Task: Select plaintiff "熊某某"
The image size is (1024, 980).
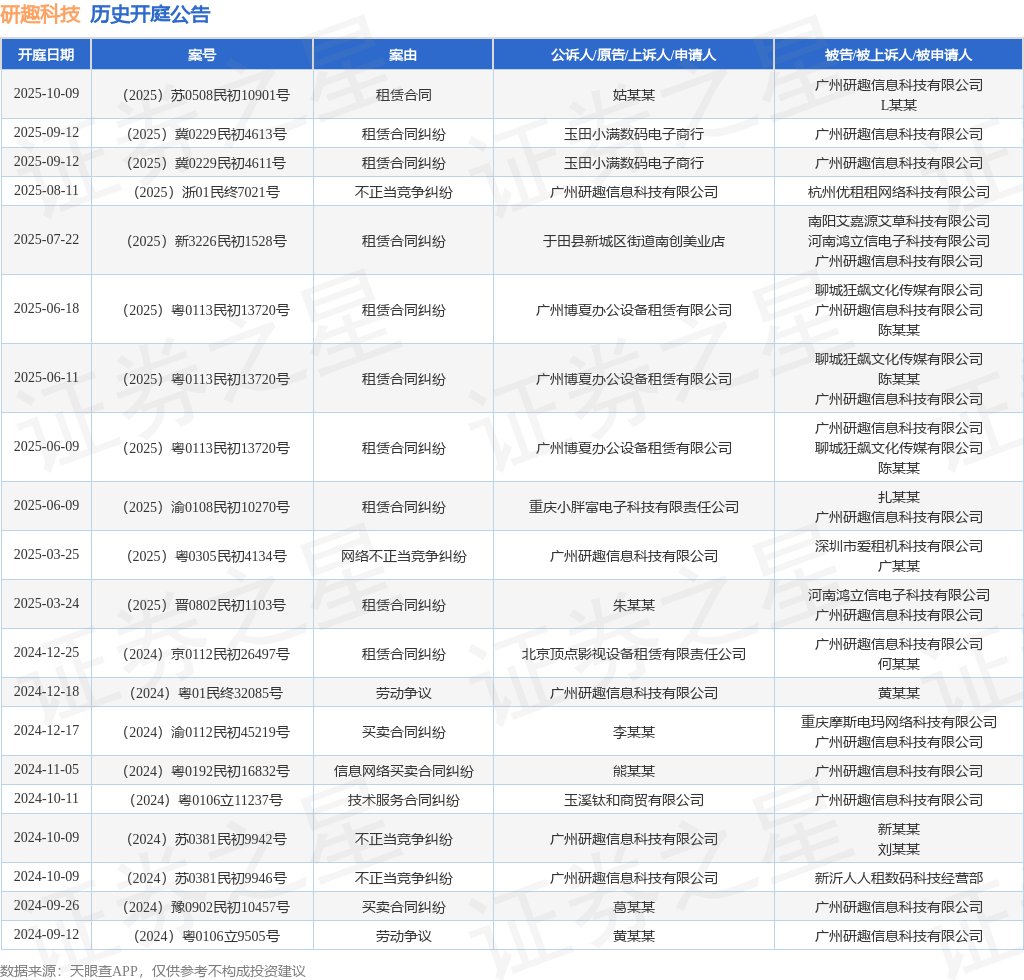Action: click(633, 772)
